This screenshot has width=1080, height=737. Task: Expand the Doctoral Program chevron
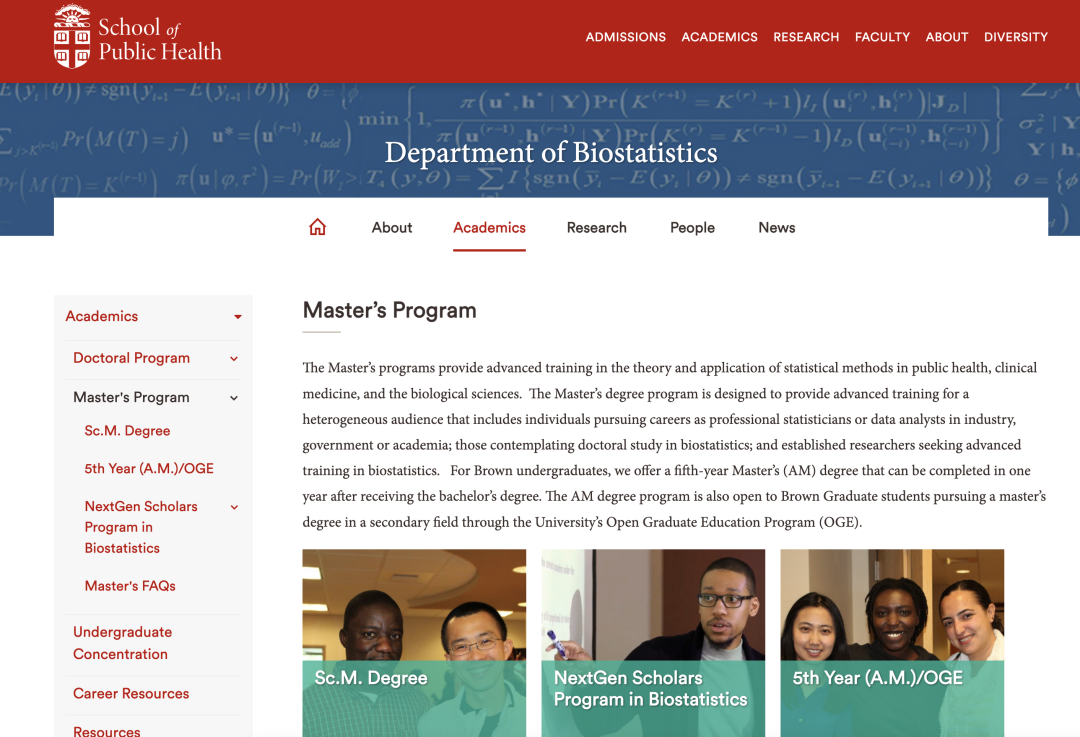234,359
